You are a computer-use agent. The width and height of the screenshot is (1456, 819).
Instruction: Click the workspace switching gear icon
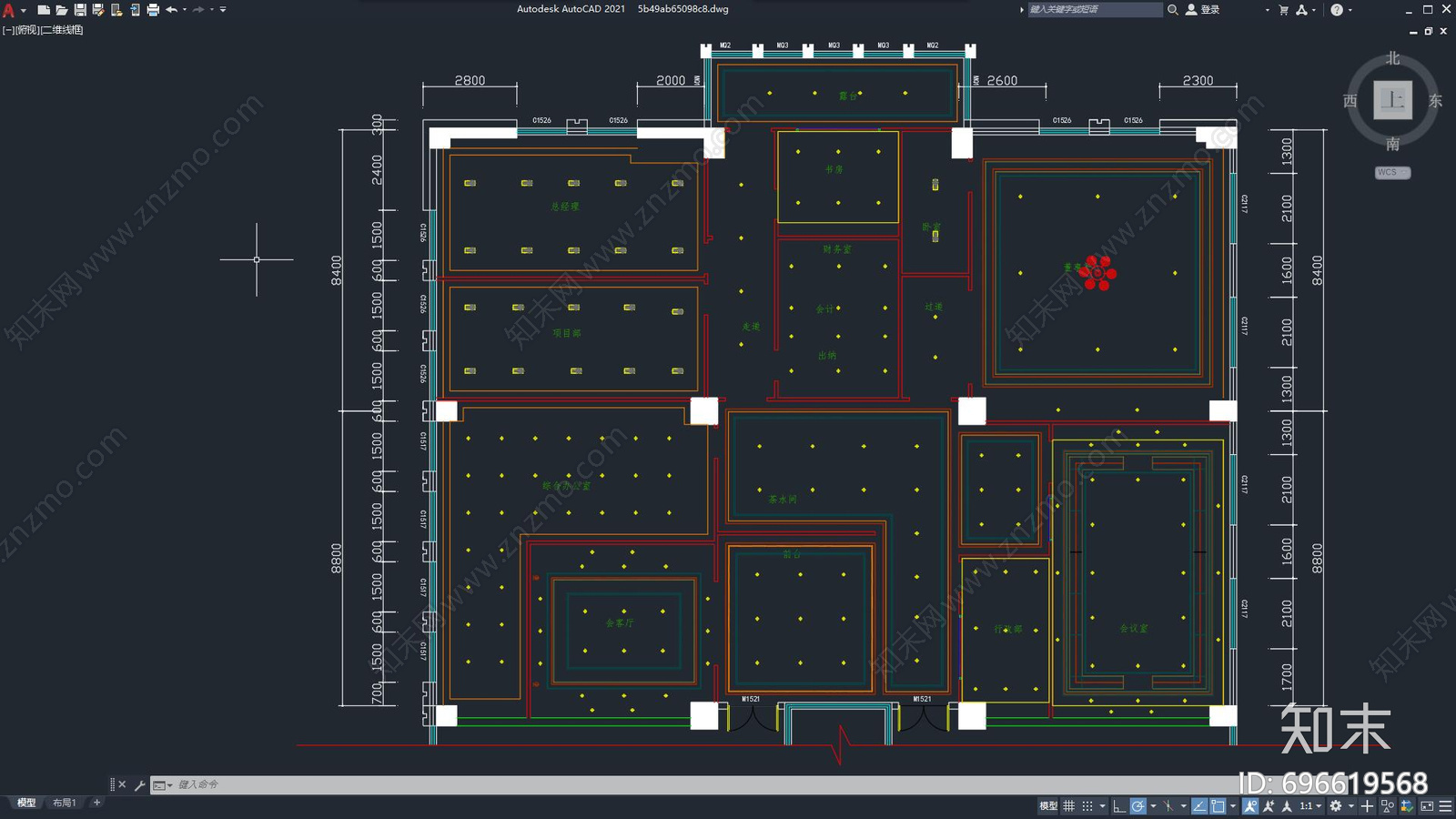[1336, 806]
